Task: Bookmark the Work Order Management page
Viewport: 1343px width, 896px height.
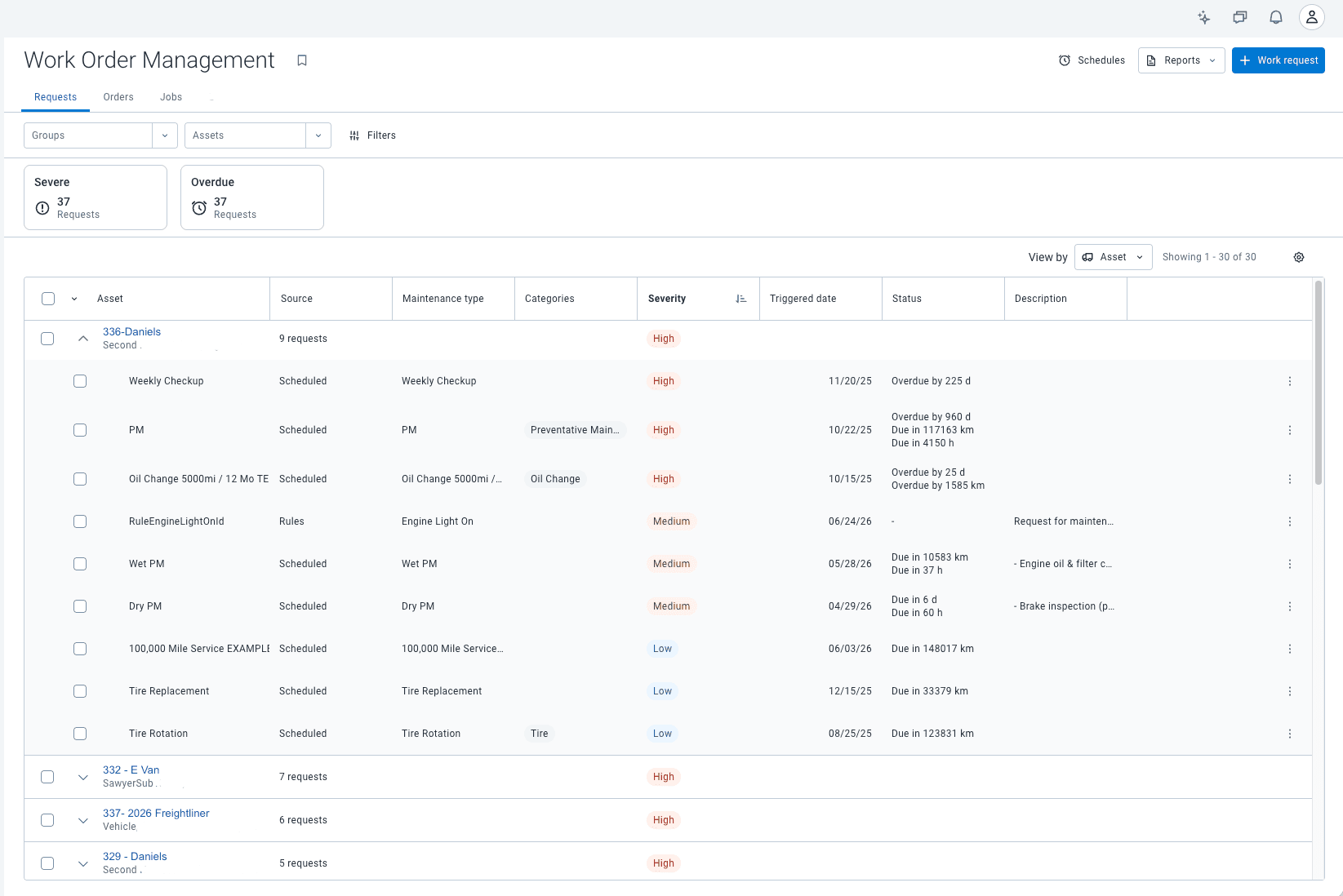Action: [302, 60]
